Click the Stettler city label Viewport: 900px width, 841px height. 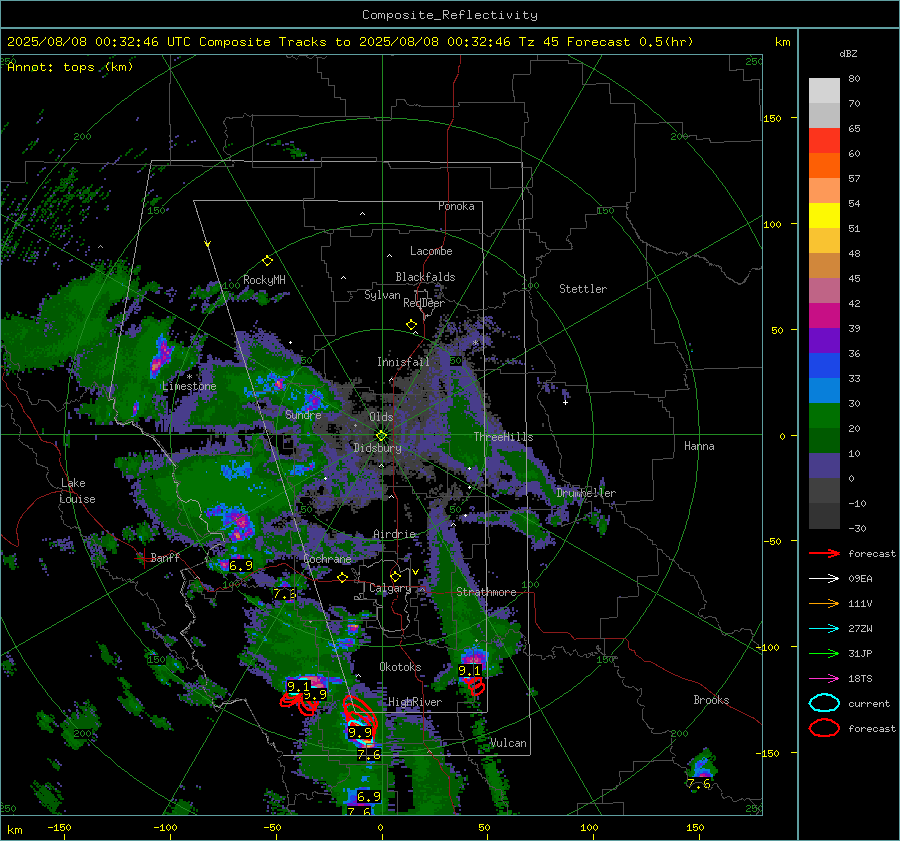583,289
